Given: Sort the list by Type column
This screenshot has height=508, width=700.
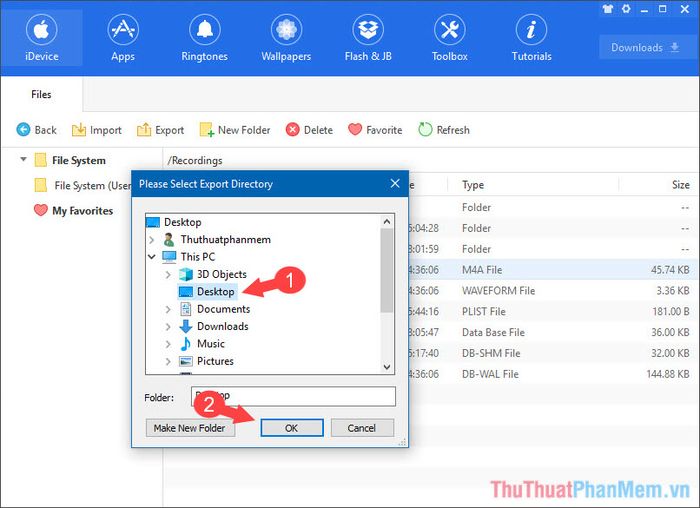Looking at the screenshot, I should (x=473, y=184).
